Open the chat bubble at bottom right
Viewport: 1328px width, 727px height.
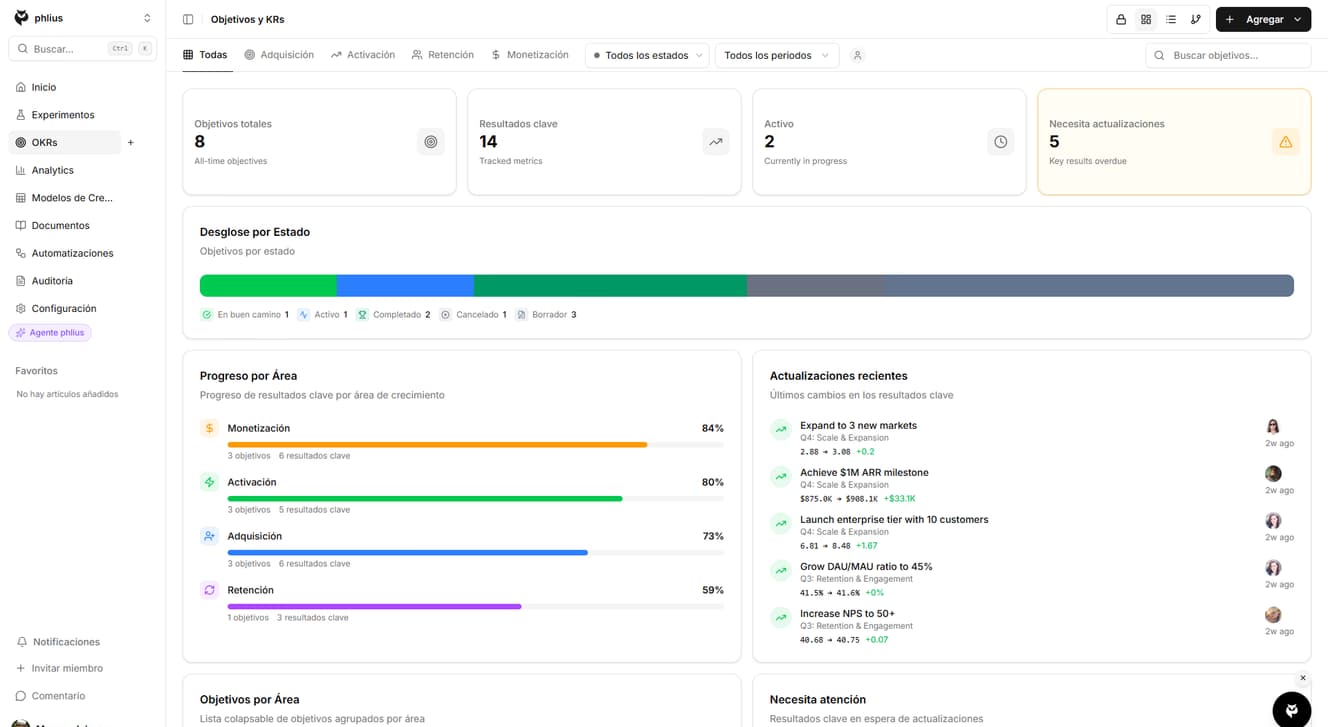pos(1291,709)
